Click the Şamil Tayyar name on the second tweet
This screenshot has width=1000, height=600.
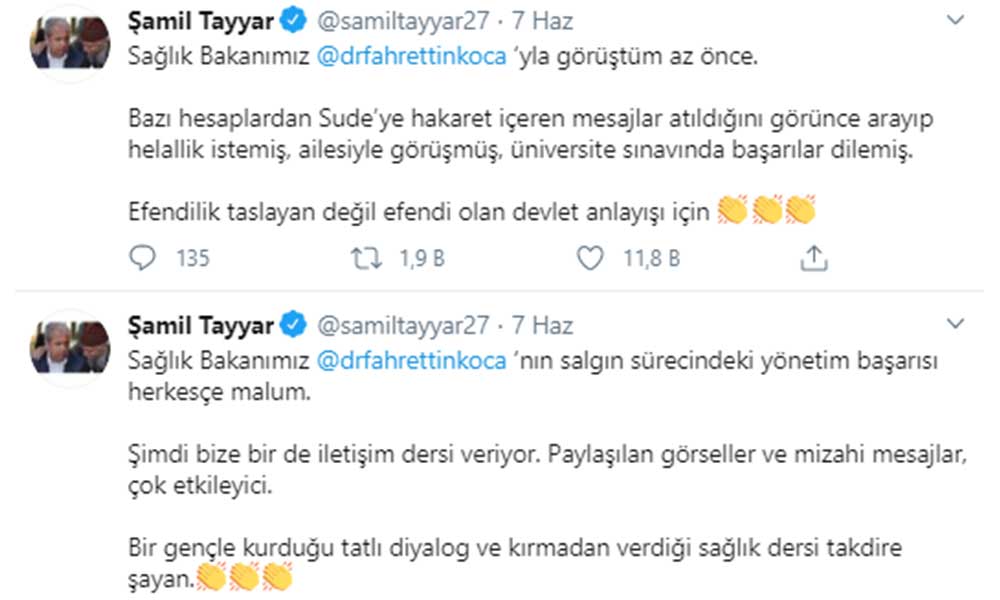tap(203, 325)
